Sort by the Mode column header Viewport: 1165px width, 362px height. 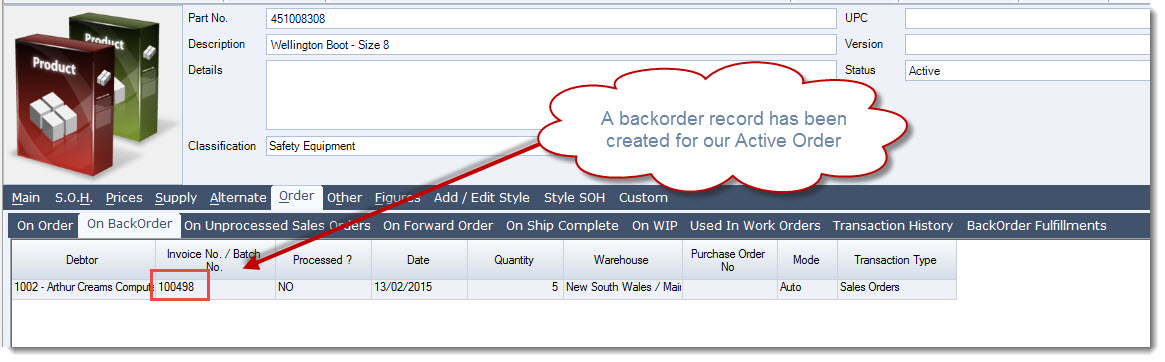807,259
